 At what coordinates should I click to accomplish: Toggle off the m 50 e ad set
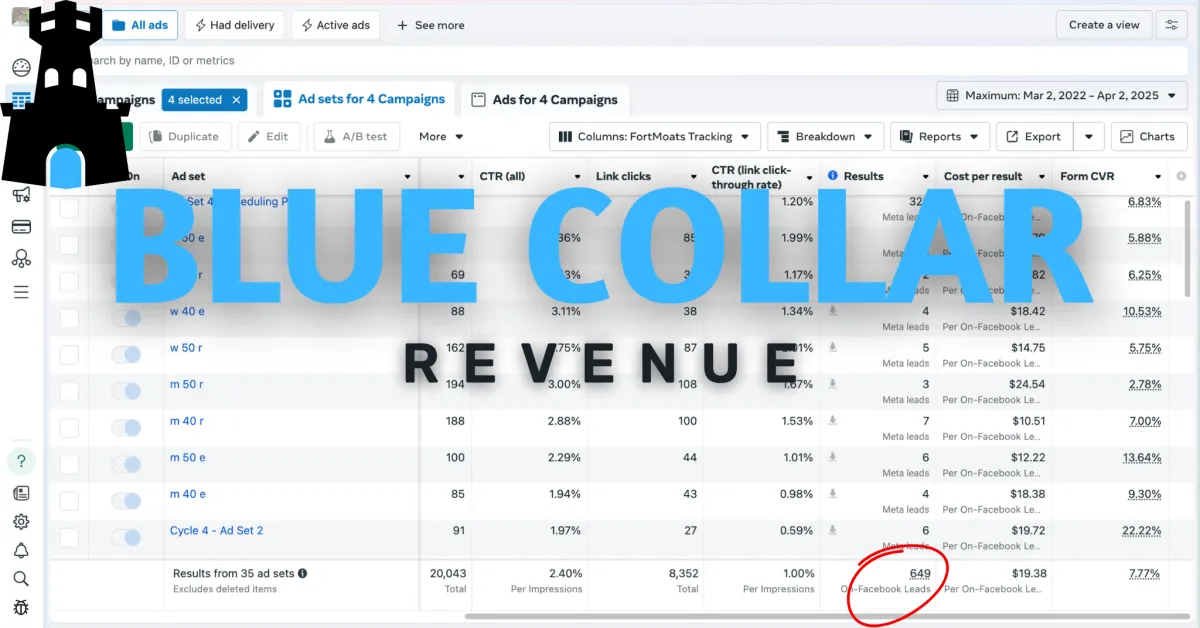click(x=126, y=464)
